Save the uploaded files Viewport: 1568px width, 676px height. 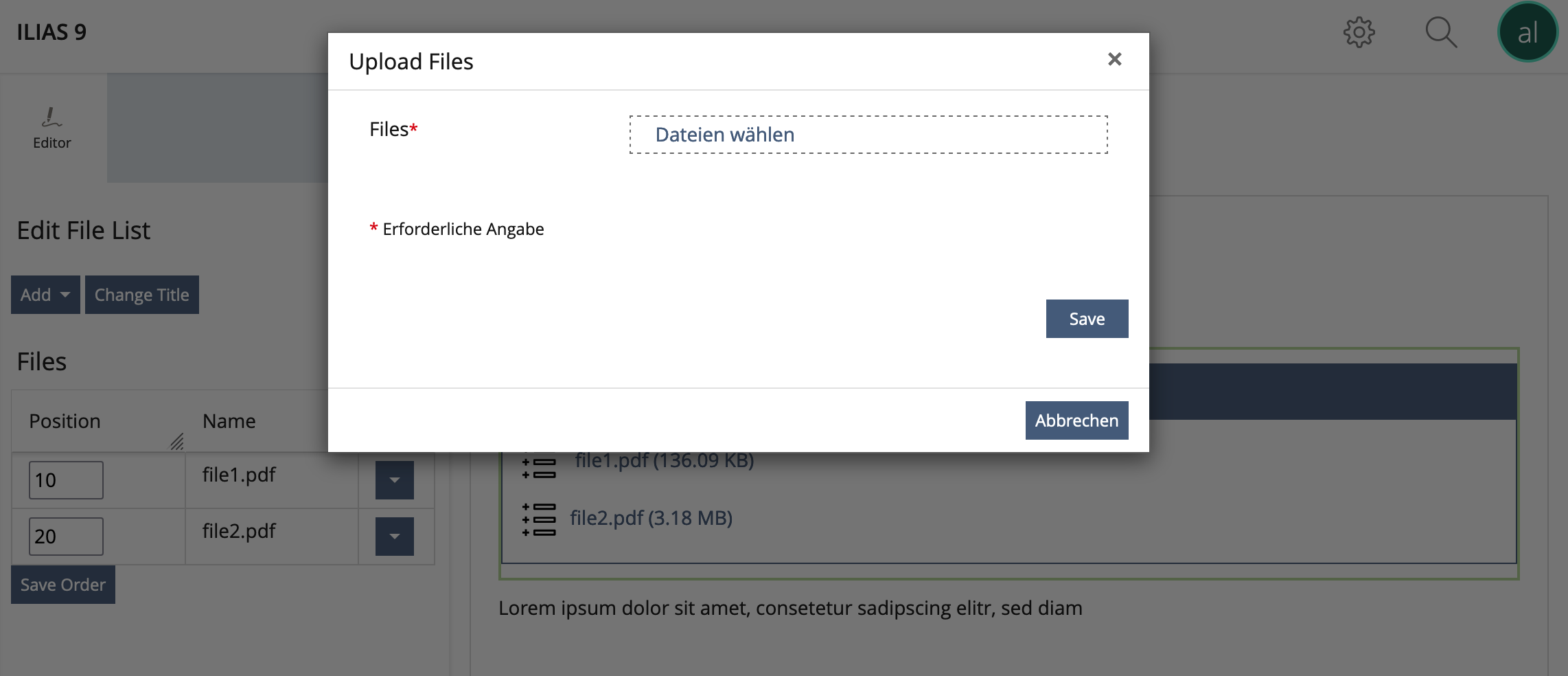tap(1086, 319)
